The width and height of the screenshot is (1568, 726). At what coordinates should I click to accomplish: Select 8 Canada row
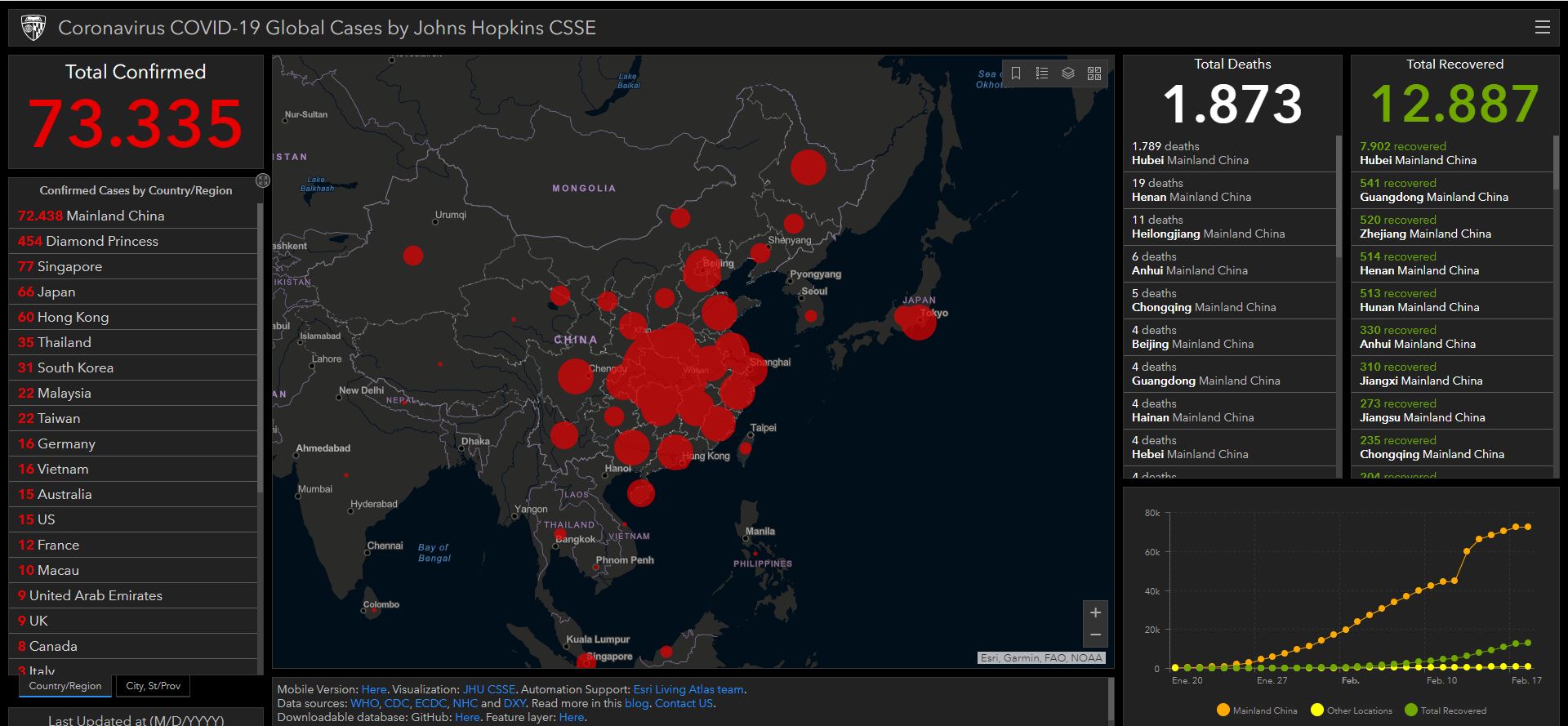pos(134,646)
